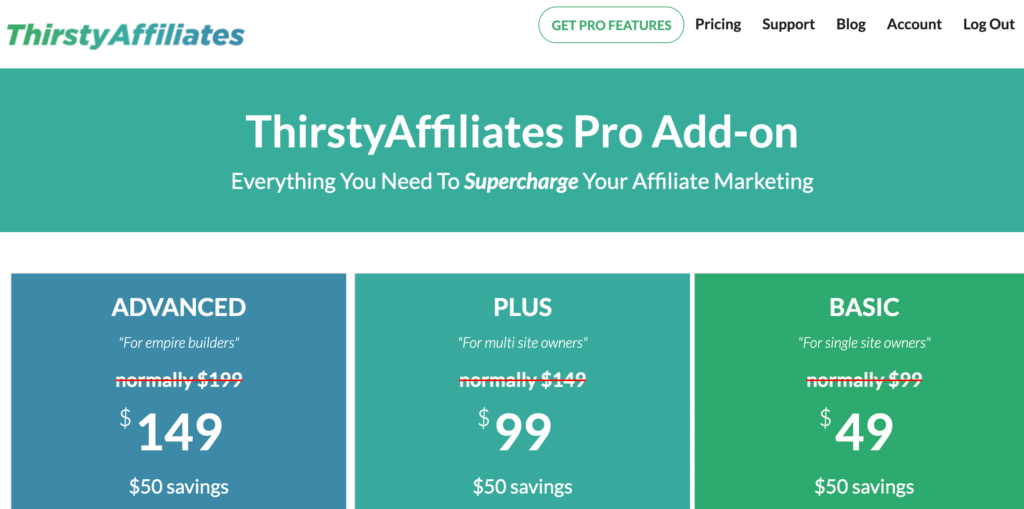Click Log Out in navigation

click(x=988, y=24)
